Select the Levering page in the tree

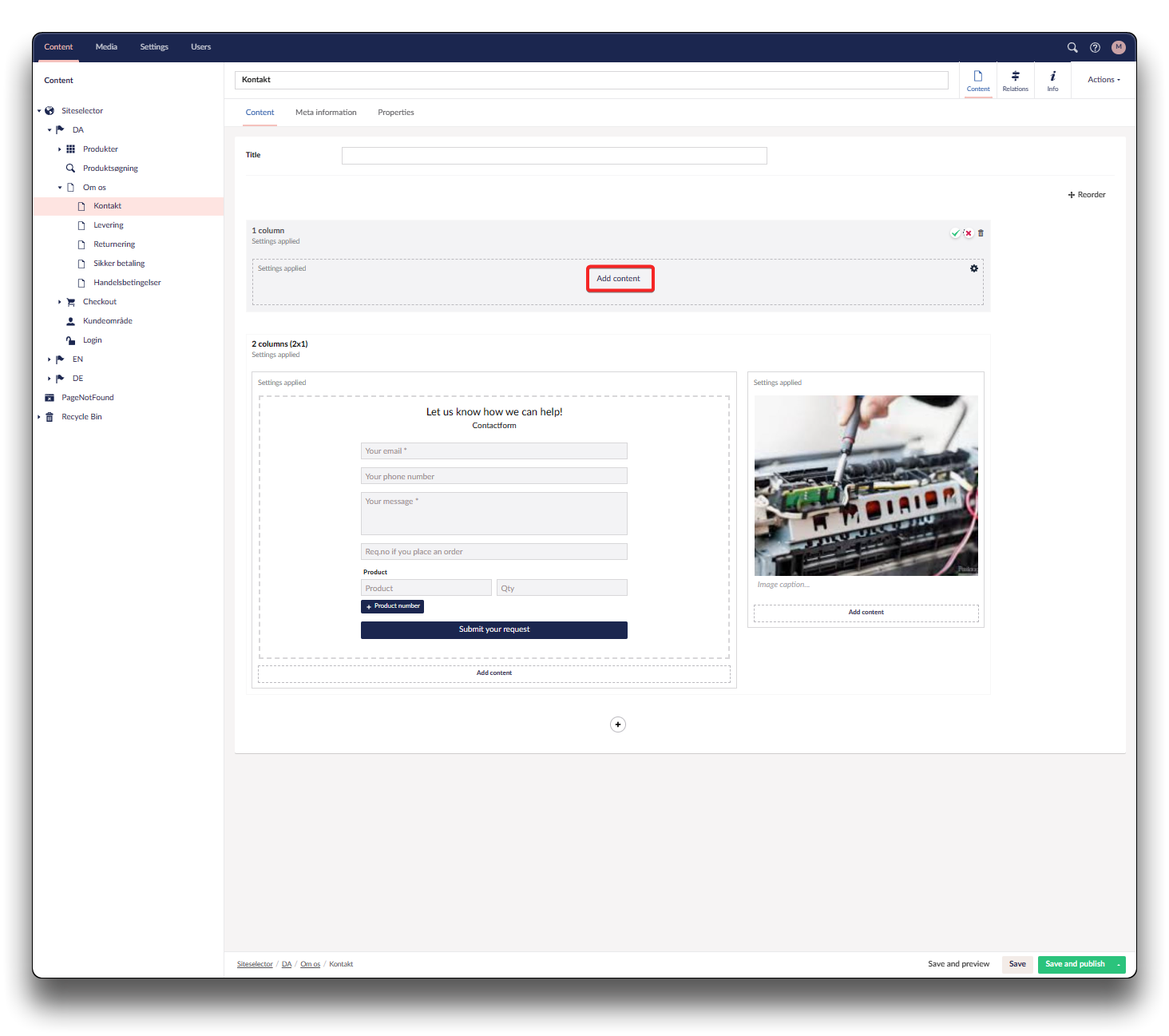109,225
